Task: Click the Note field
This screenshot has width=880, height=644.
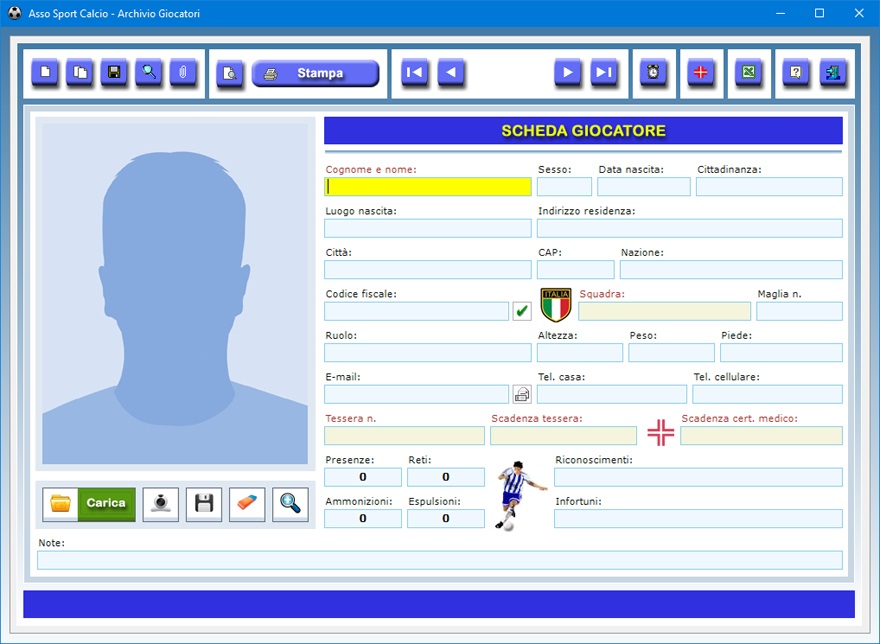Action: click(440, 560)
